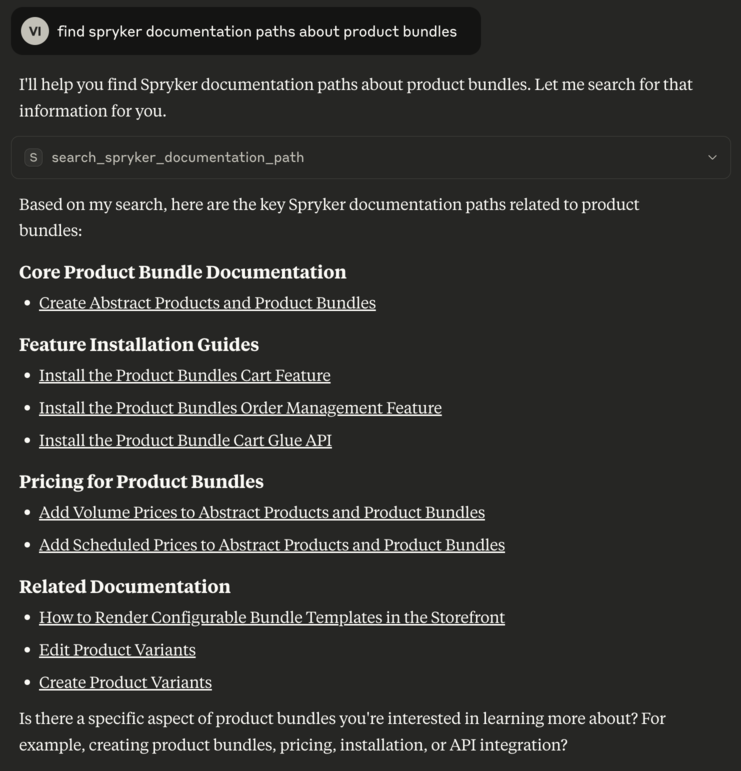The image size is (741, 771).
Task: Click the Core Product Bundle Documentation heading
Action: pos(182,272)
